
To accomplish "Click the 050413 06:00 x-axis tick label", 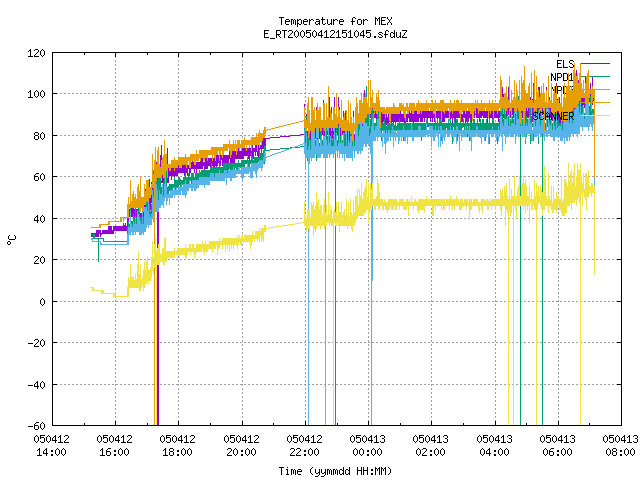I will coord(558,446).
